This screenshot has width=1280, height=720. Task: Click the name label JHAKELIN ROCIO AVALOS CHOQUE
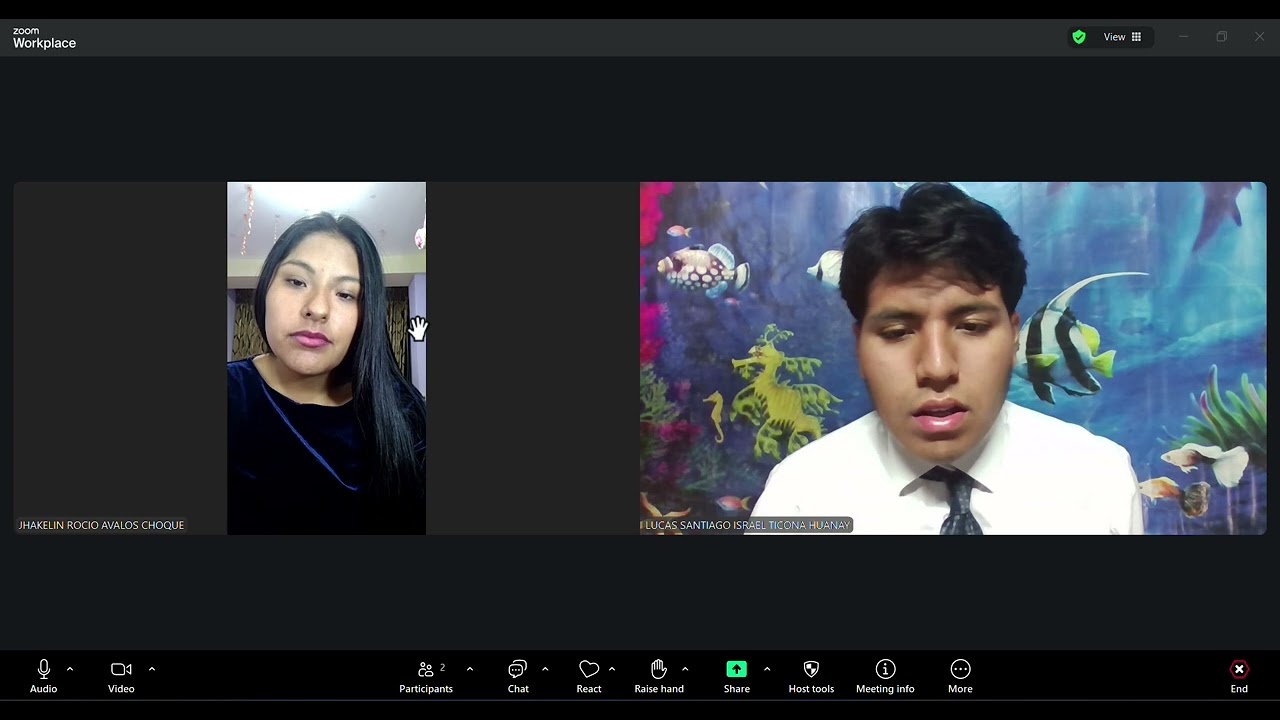click(x=101, y=525)
